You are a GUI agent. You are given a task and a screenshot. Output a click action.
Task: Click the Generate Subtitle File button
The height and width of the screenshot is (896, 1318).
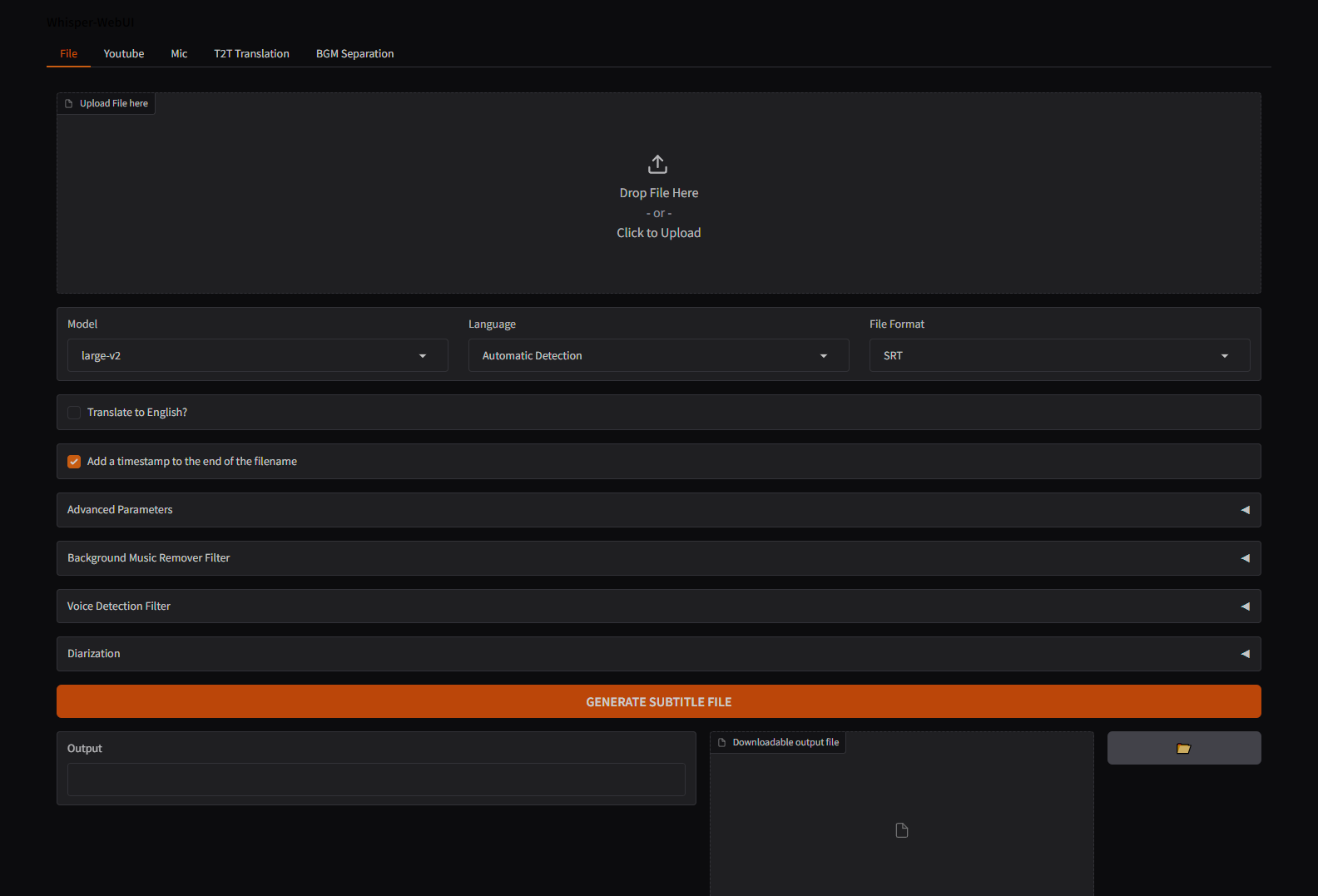(x=659, y=701)
